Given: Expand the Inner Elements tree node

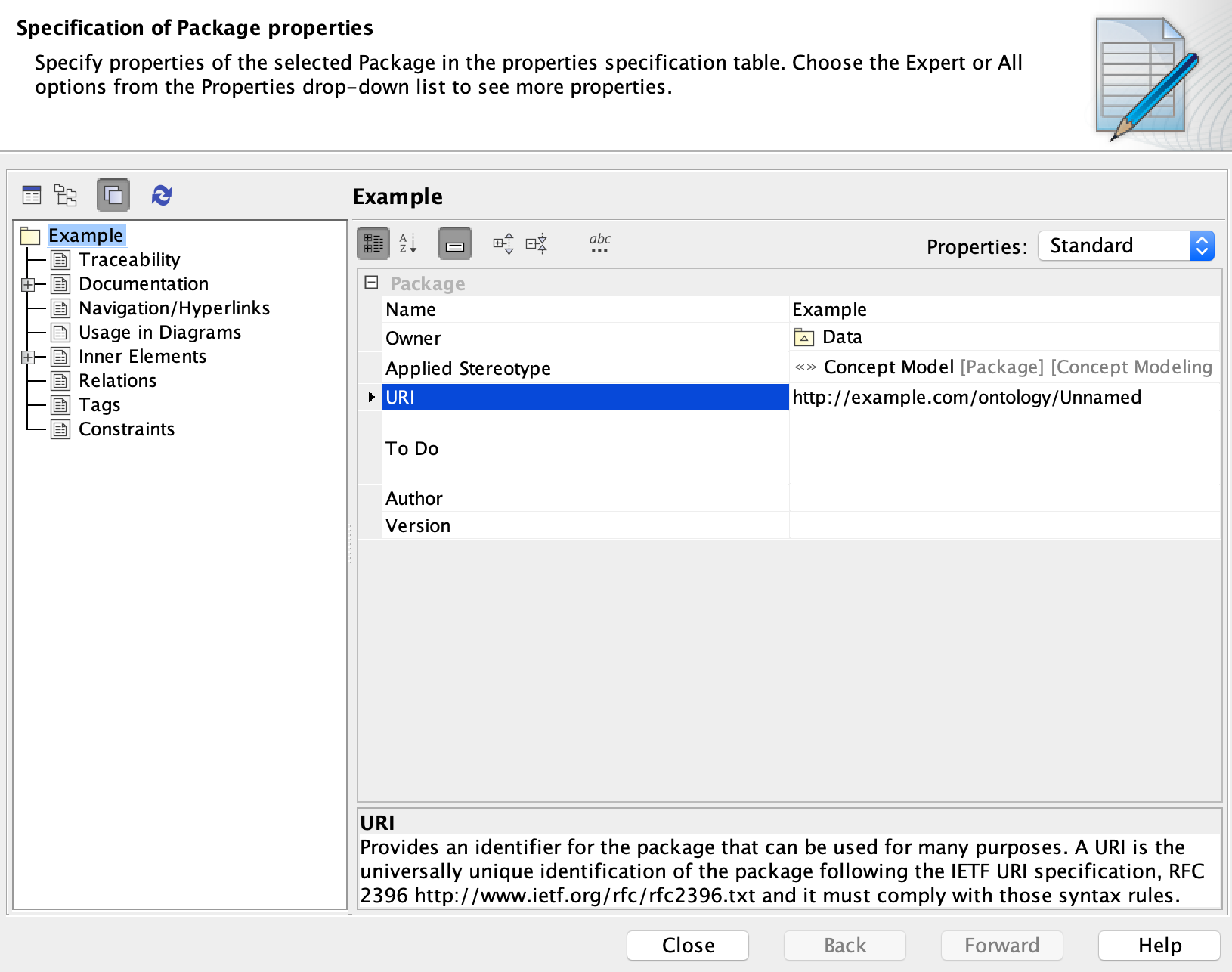Looking at the screenshot, I should [x=28, y=358].
